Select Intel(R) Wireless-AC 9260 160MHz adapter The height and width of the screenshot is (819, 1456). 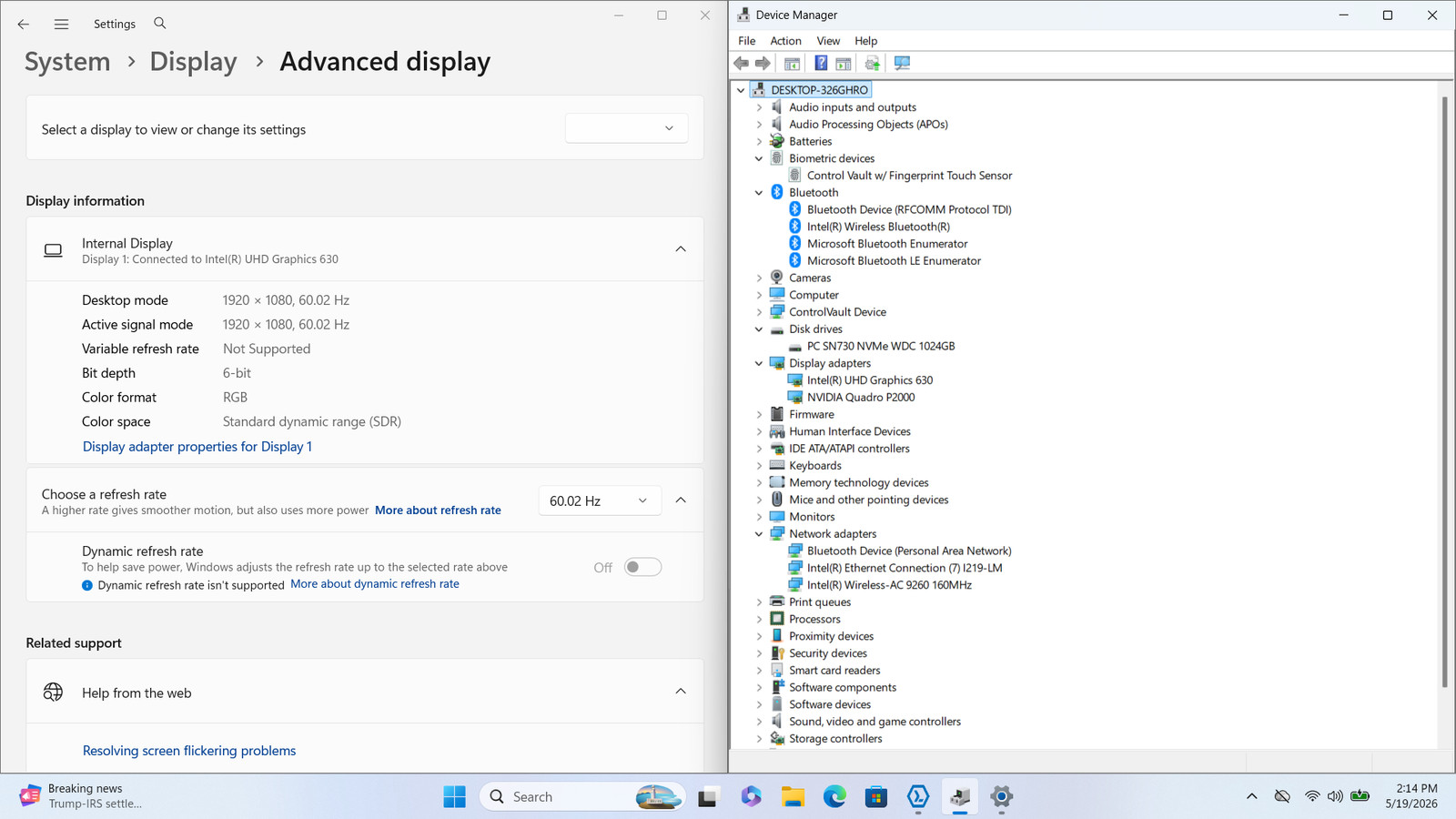tap(889, 585)
